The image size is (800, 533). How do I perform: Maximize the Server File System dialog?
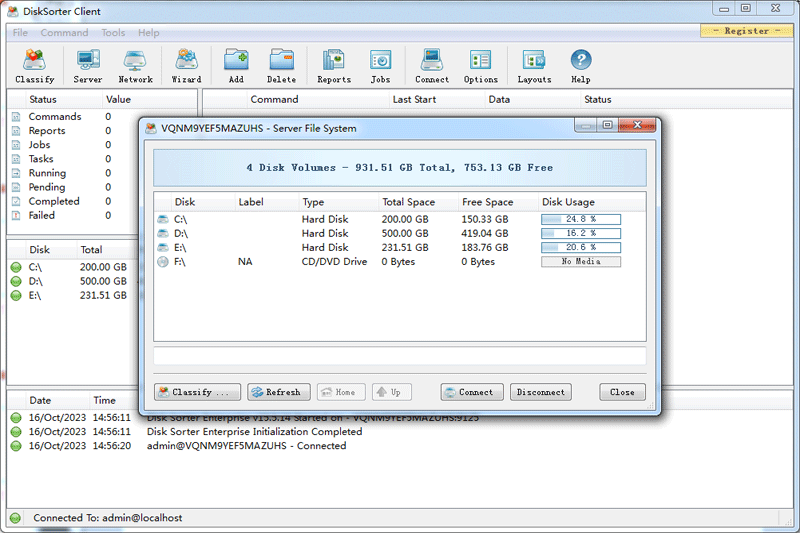[607, 125]
